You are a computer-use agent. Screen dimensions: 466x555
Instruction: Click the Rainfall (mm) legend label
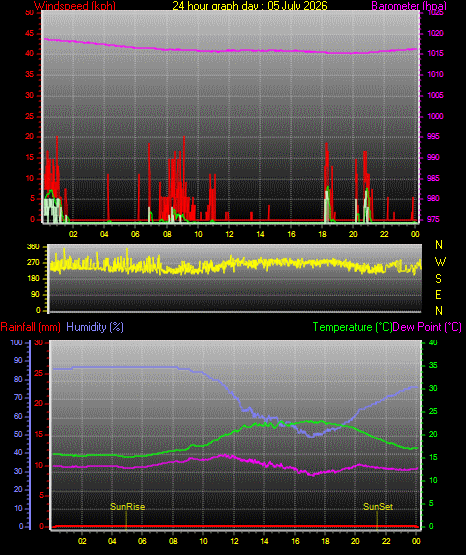pyautogui.click(x=30, y=327)
